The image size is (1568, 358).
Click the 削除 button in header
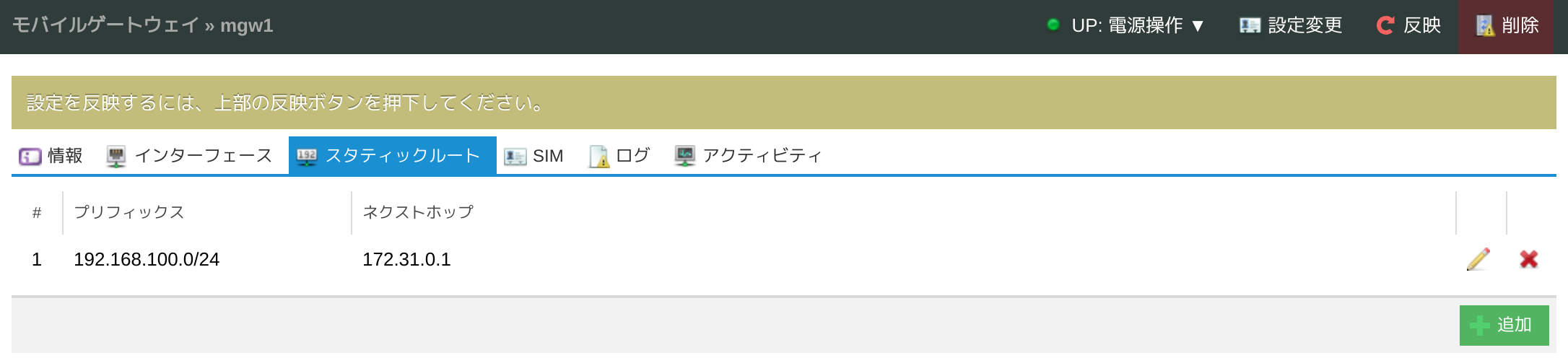coord(1506,27)
